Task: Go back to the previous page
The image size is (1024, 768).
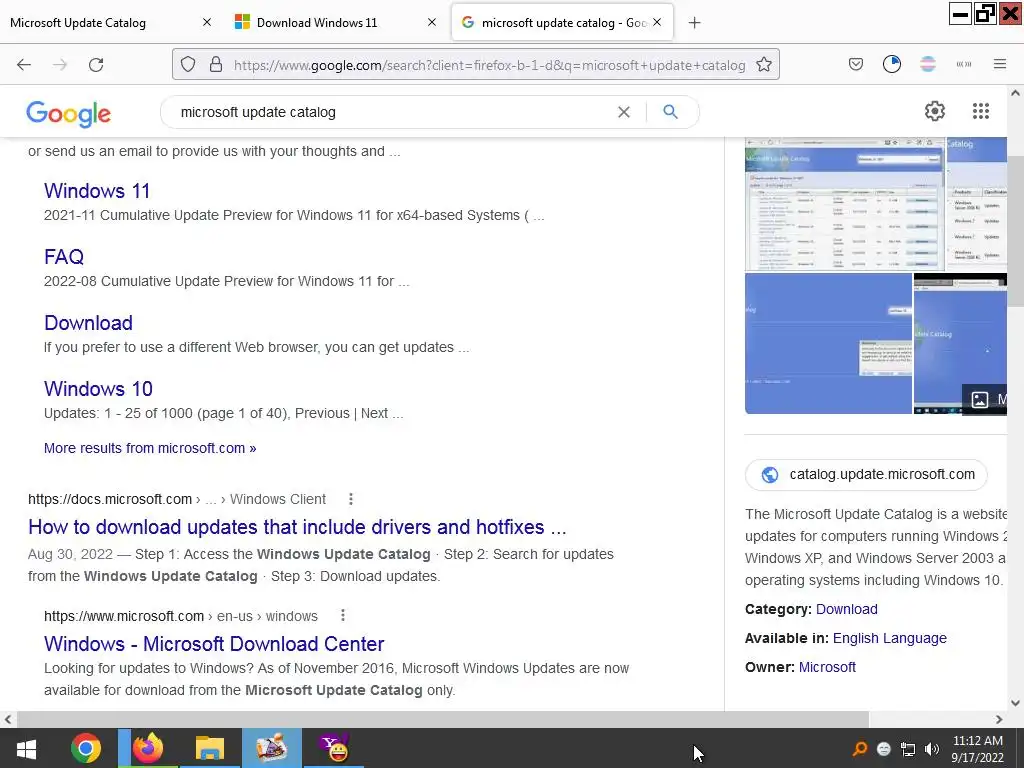Action: click(x=24, y=65)
